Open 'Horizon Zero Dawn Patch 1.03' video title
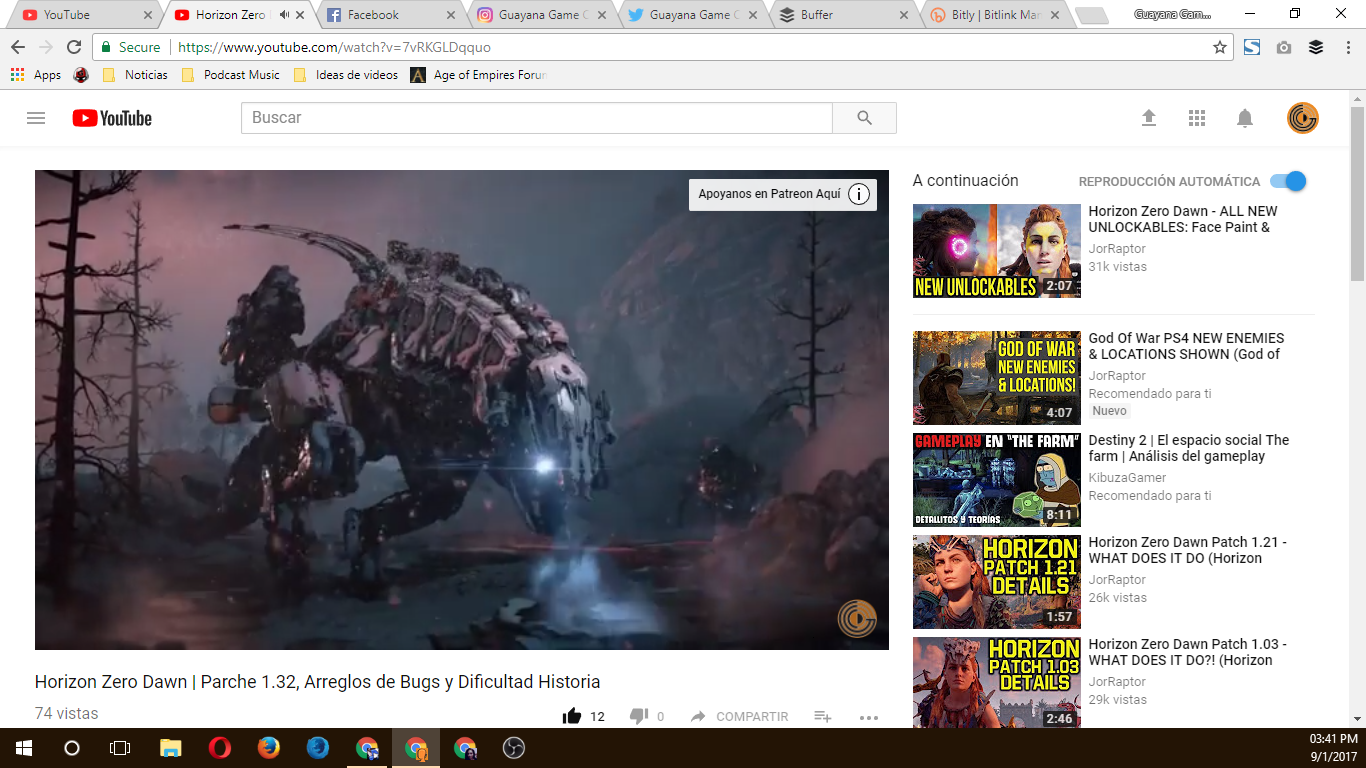Screen dimensions: 1366x768 click(x=1188, y=652)
